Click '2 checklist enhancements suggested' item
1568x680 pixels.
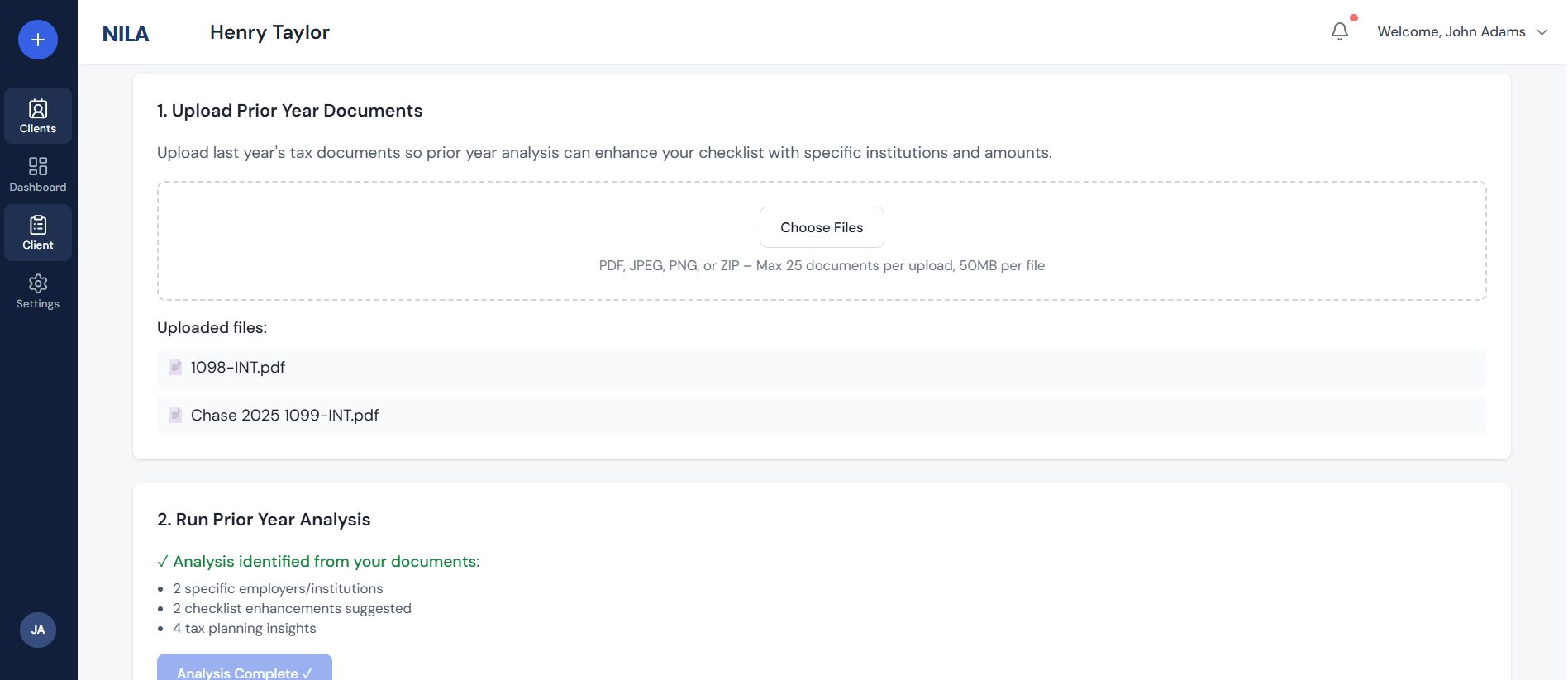point(292,608)
